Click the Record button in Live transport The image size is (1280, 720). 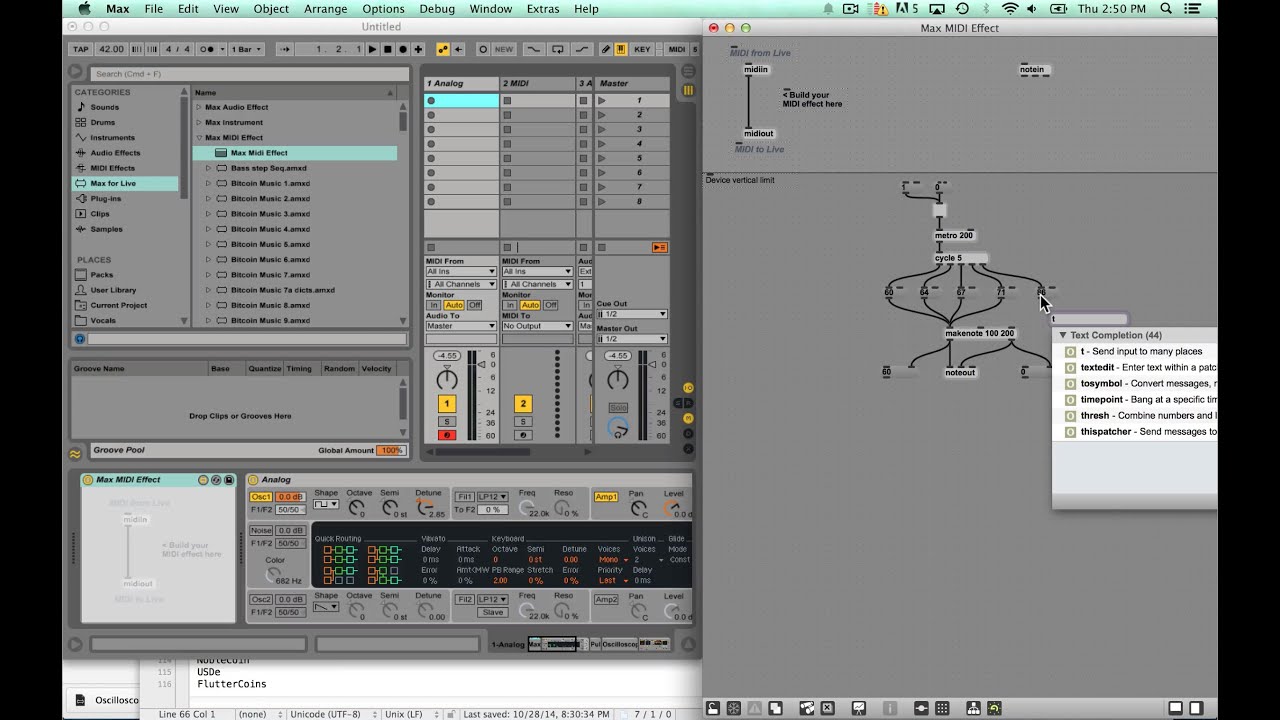point(403,49)
